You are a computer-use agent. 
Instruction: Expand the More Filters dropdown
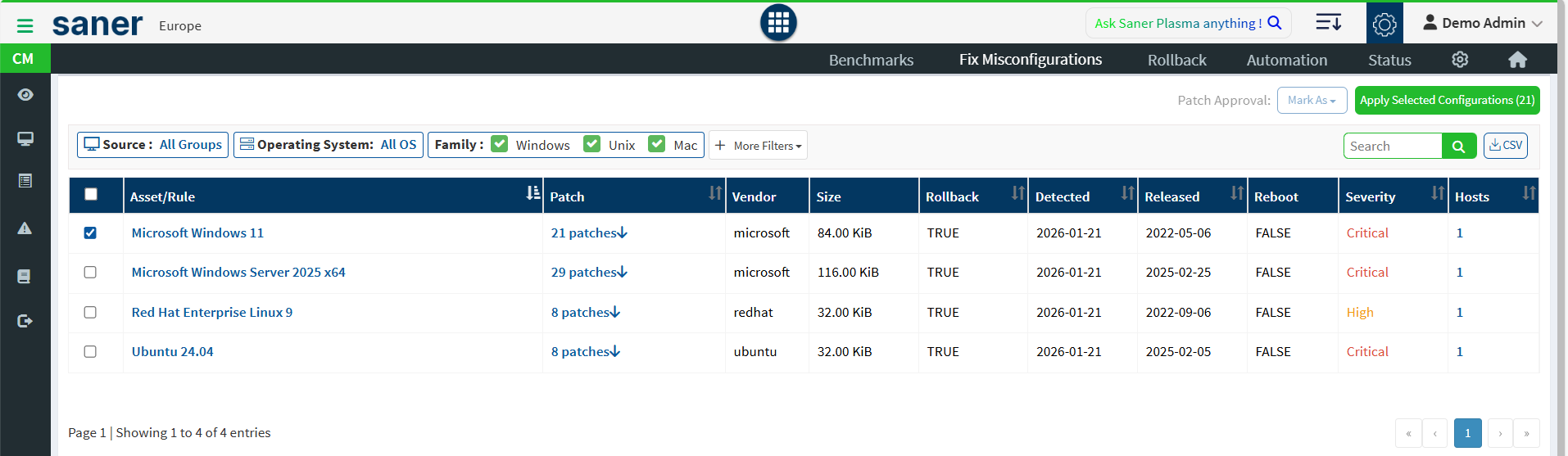(758, 146)
